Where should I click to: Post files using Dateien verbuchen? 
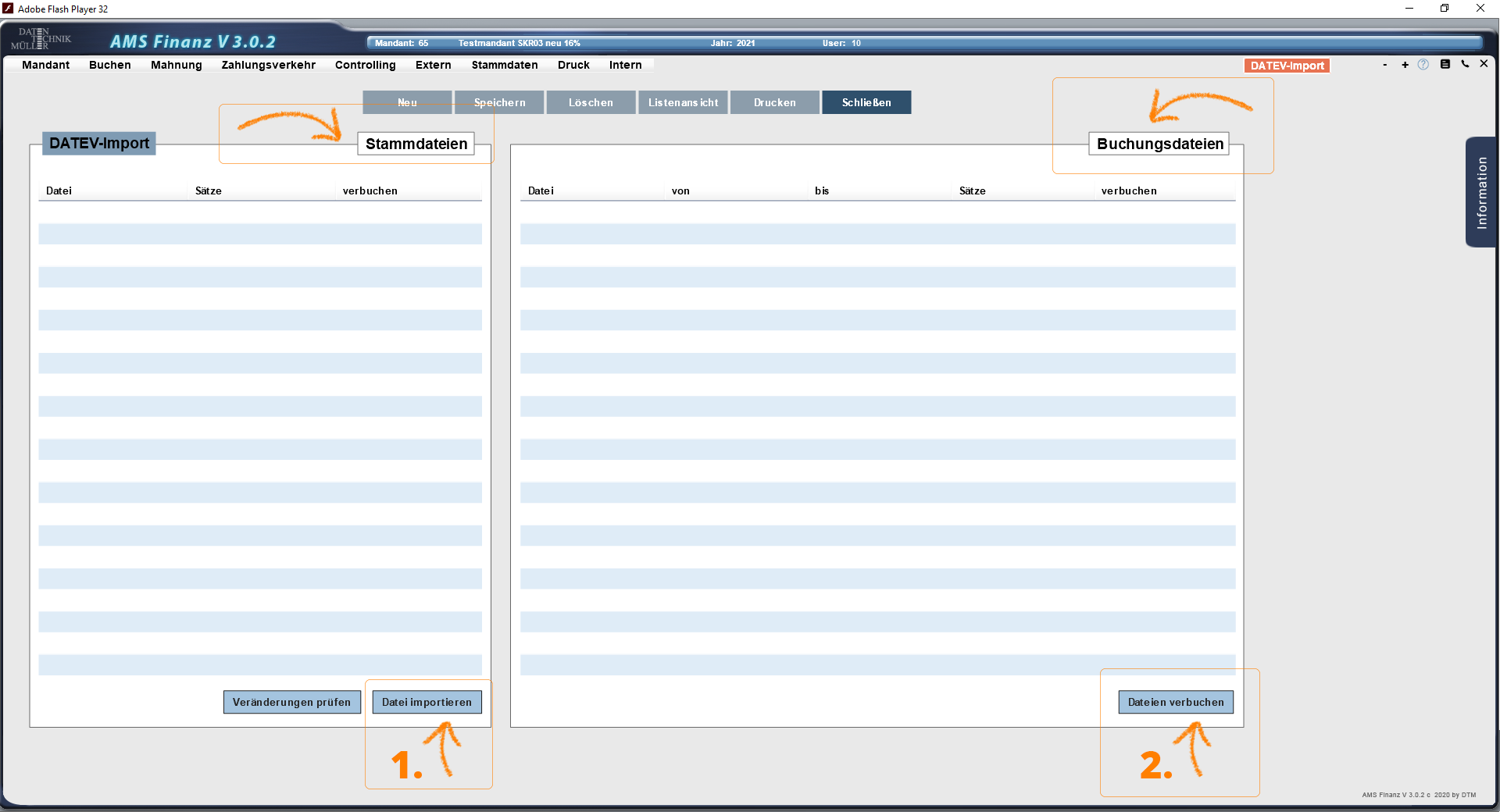click(1175, 702)
